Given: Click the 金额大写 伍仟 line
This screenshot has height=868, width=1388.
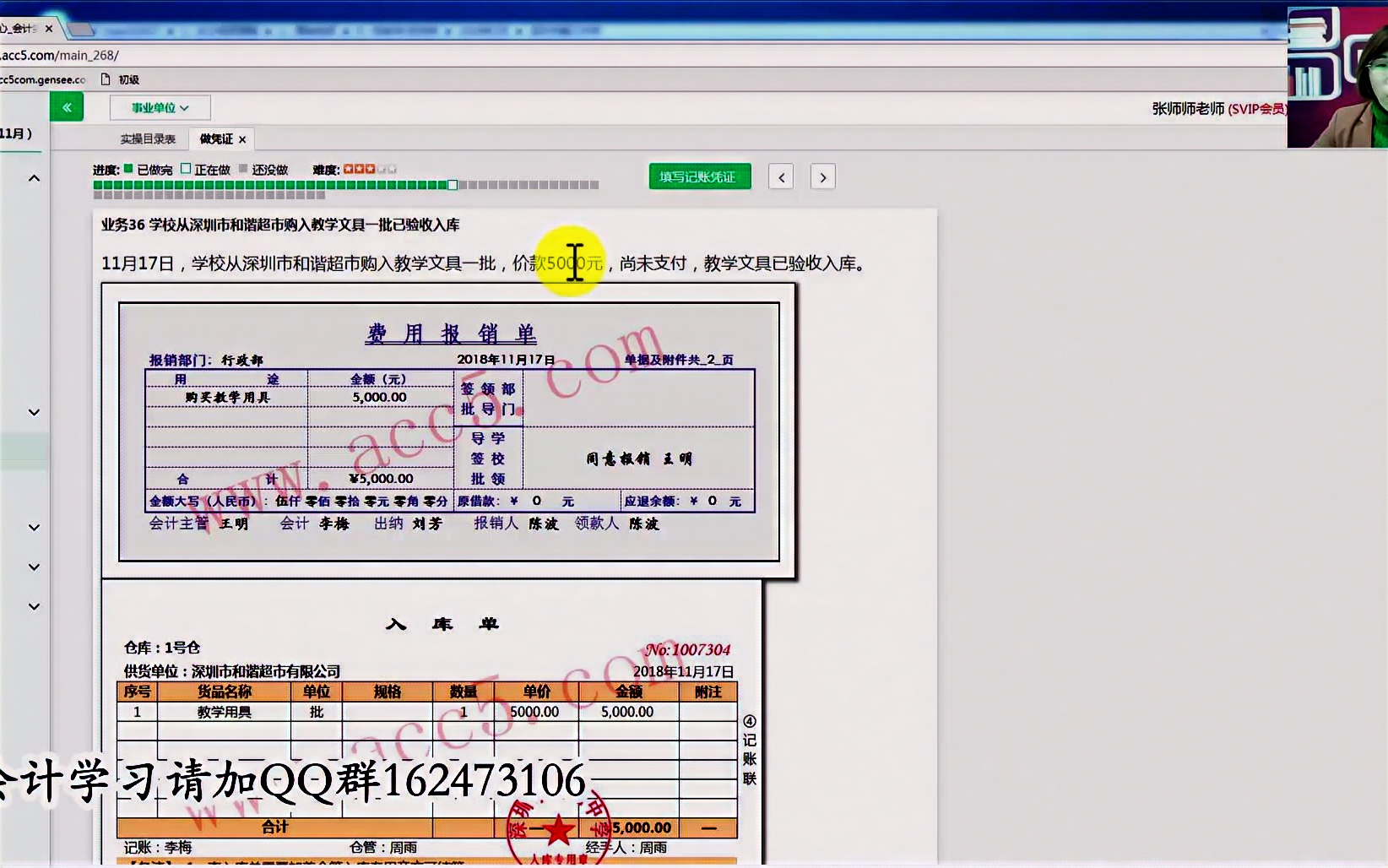Looking at the screenshot, I should click(x=299, y=502).
